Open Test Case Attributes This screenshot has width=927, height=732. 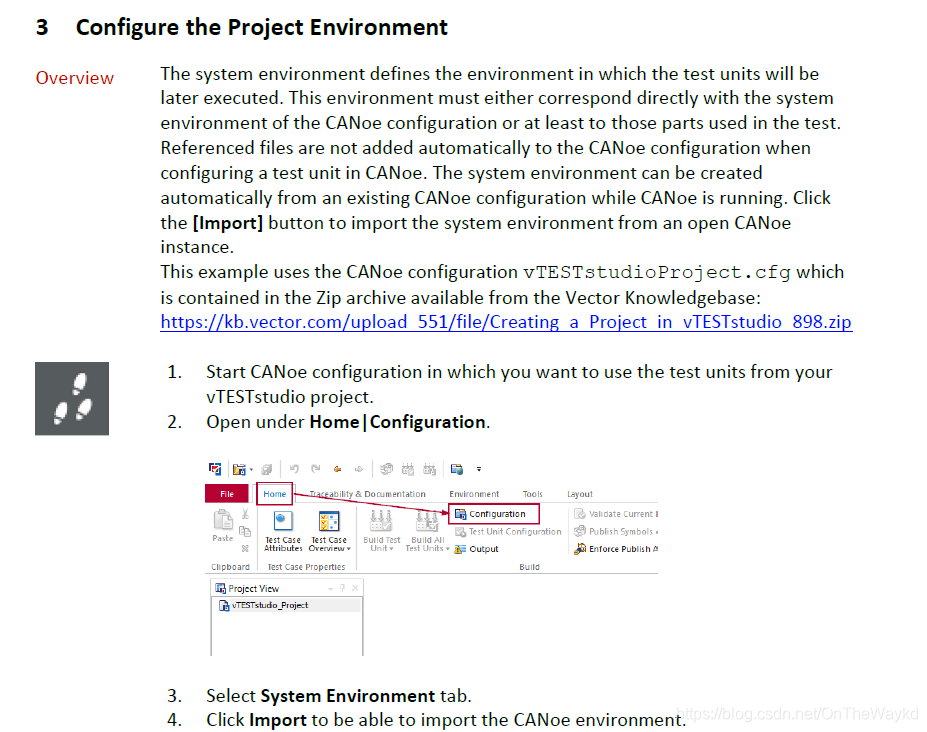coord(283,532)
